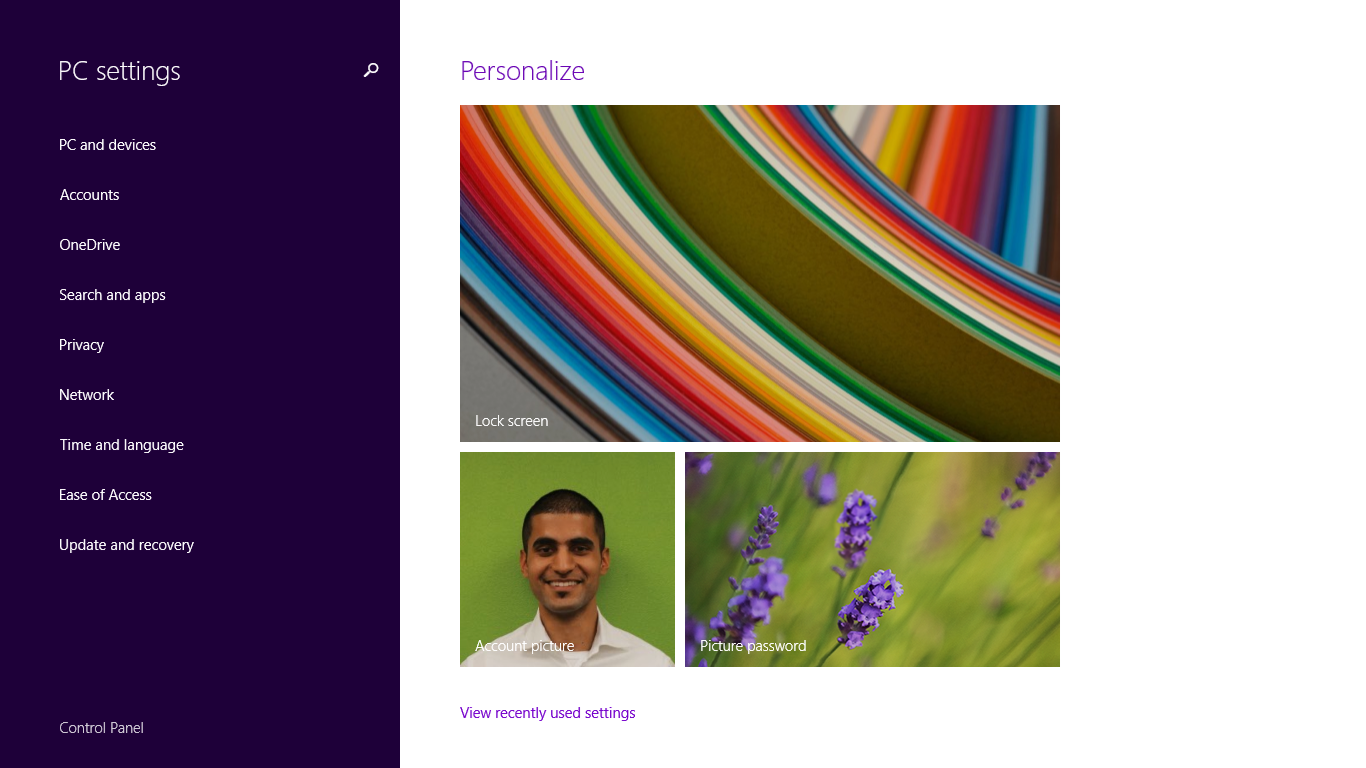This screenshot has width=1366, height=768.
Task: Open Search and apps settings
Action: coord(112,295)
